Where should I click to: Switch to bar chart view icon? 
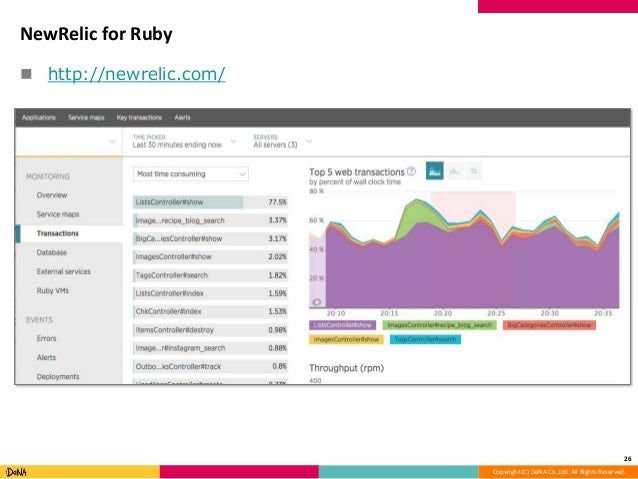[x=454, y=171]
